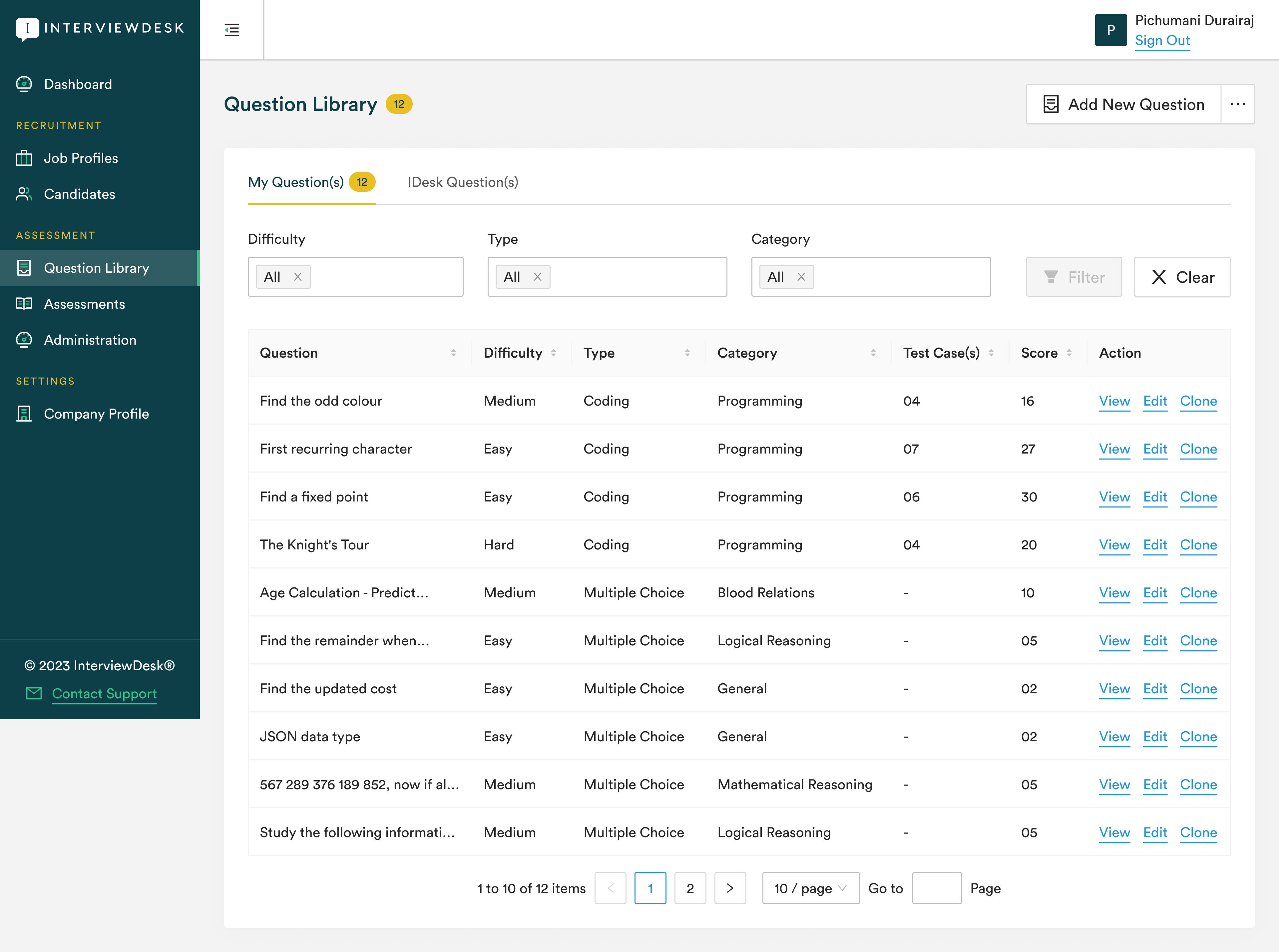
Task: Toggle sorting on the Score column
Action: pyautogui.click(x=1070, y=352)
